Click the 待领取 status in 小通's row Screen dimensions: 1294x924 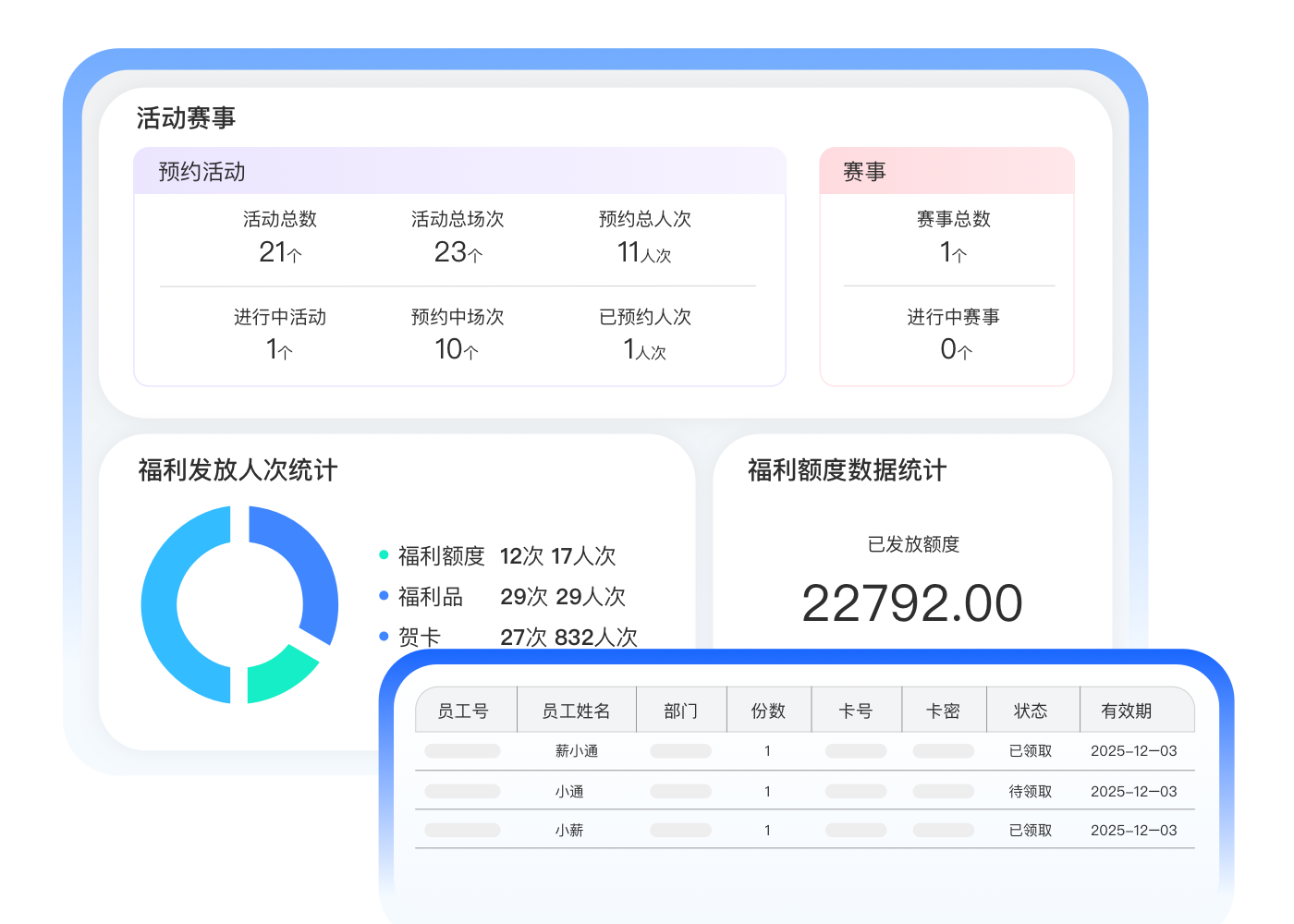click(1031, 792)
